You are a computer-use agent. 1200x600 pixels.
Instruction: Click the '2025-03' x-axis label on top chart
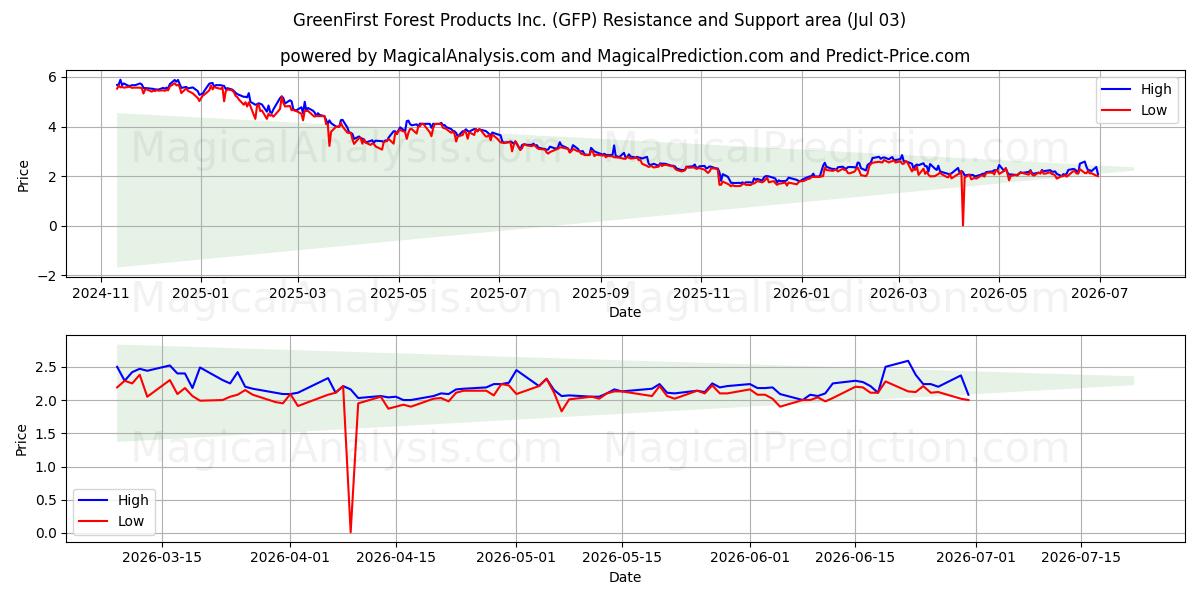tap(299, 294)
